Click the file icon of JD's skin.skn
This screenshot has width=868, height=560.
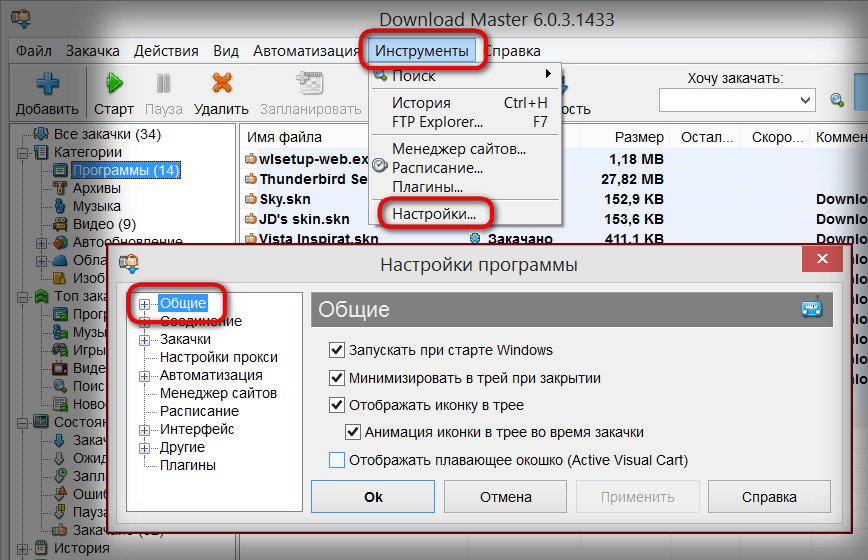click(251, 219)
